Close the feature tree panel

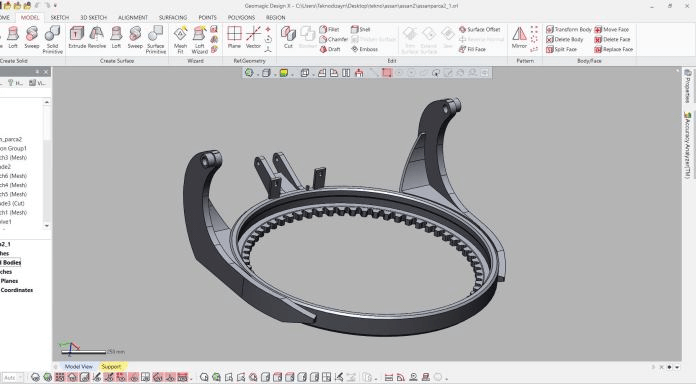coord(46,71)
